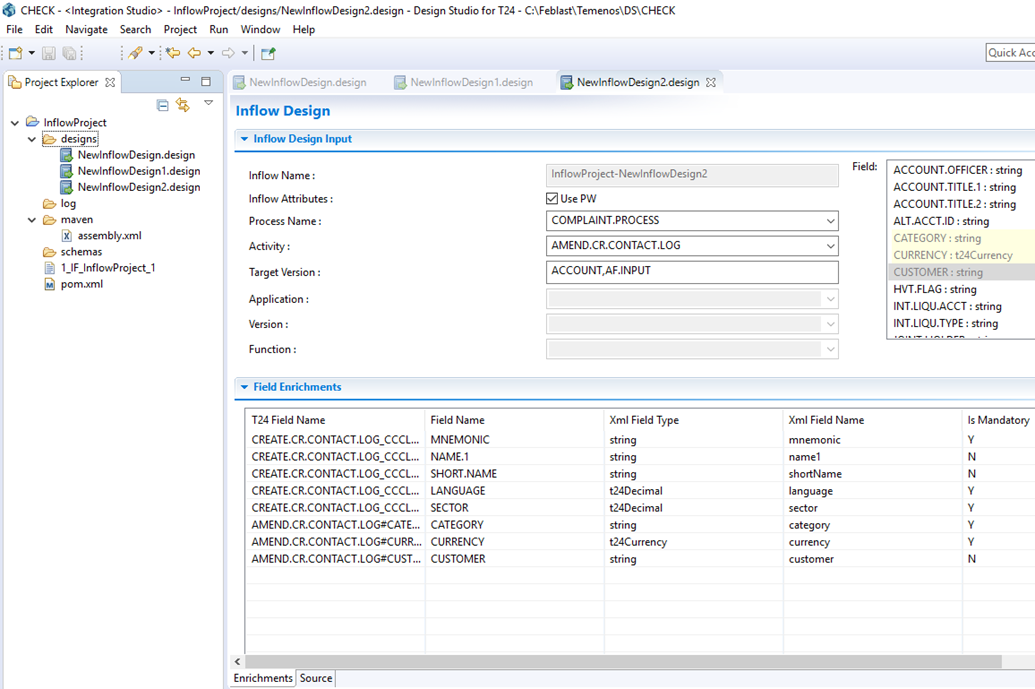Click the New wizard toolbar icon
This screenshot has width=1035, height=689.
point(16,53)
